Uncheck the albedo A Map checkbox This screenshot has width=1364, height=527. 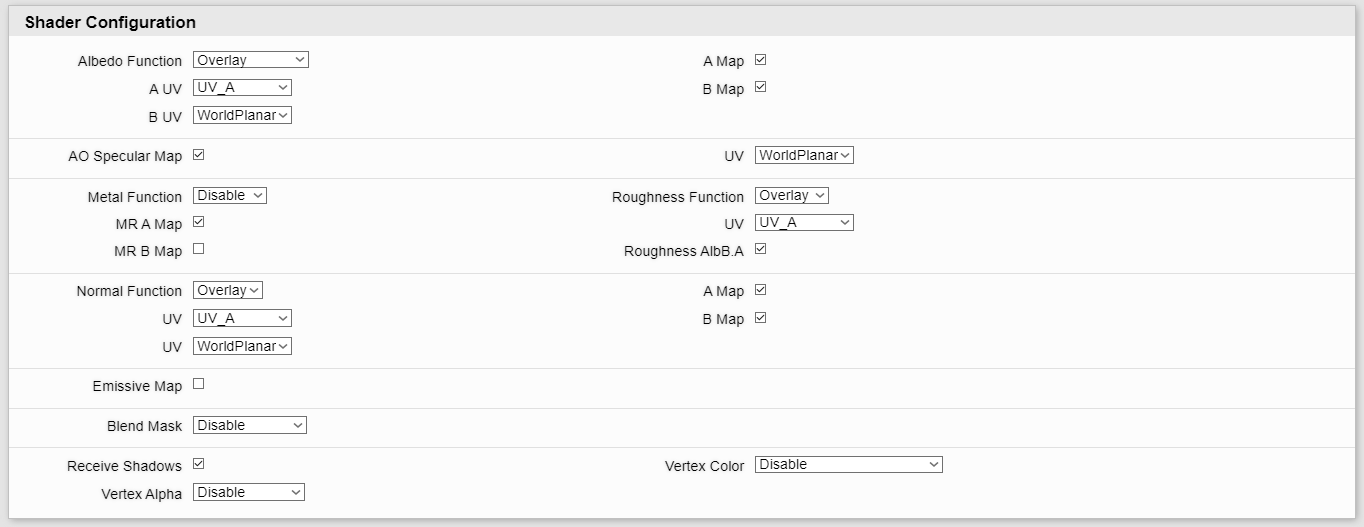coord(760,60)
